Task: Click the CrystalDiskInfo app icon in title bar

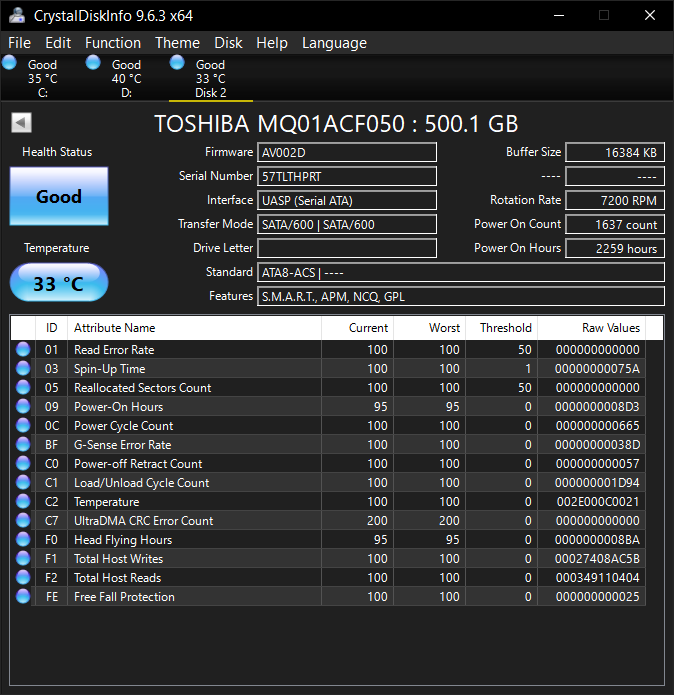Action: 17,15
